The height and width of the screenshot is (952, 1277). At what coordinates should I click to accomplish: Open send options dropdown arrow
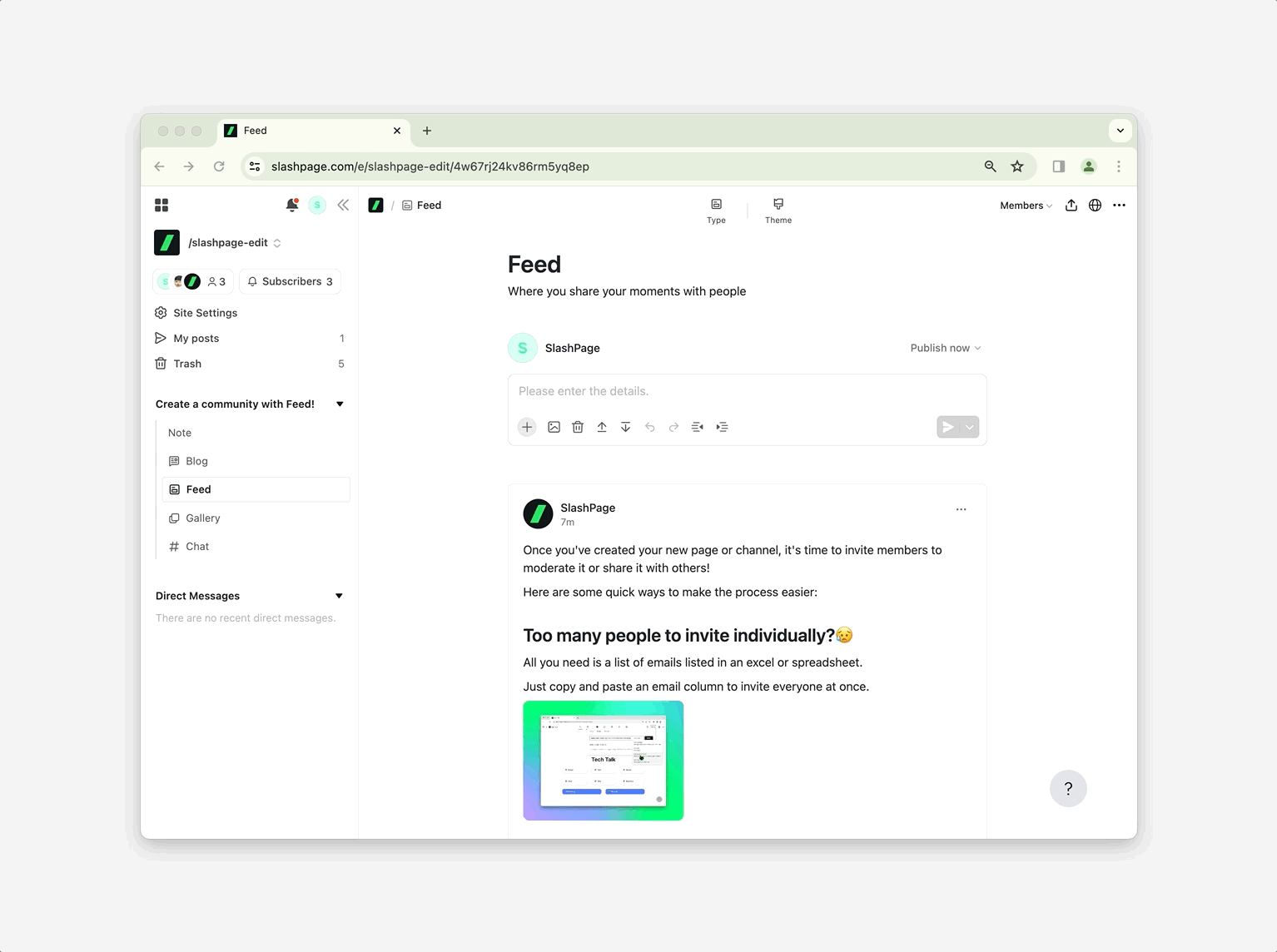tap(970, 427)
